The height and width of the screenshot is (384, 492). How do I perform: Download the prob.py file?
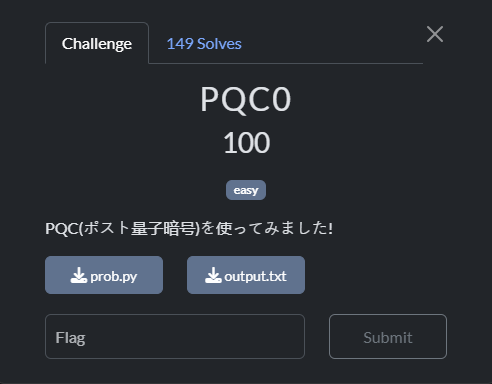pyautogui.click(x=104, y=275)
